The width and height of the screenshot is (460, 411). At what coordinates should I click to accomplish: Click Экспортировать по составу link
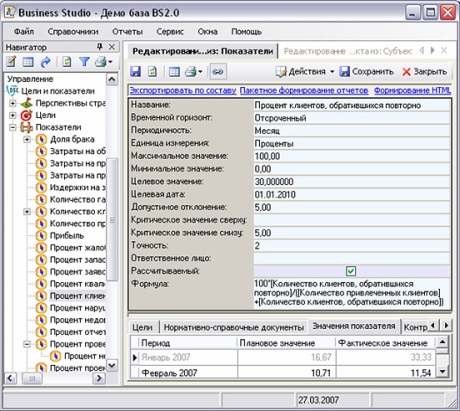pyautogui.click(x=183, y=90)
